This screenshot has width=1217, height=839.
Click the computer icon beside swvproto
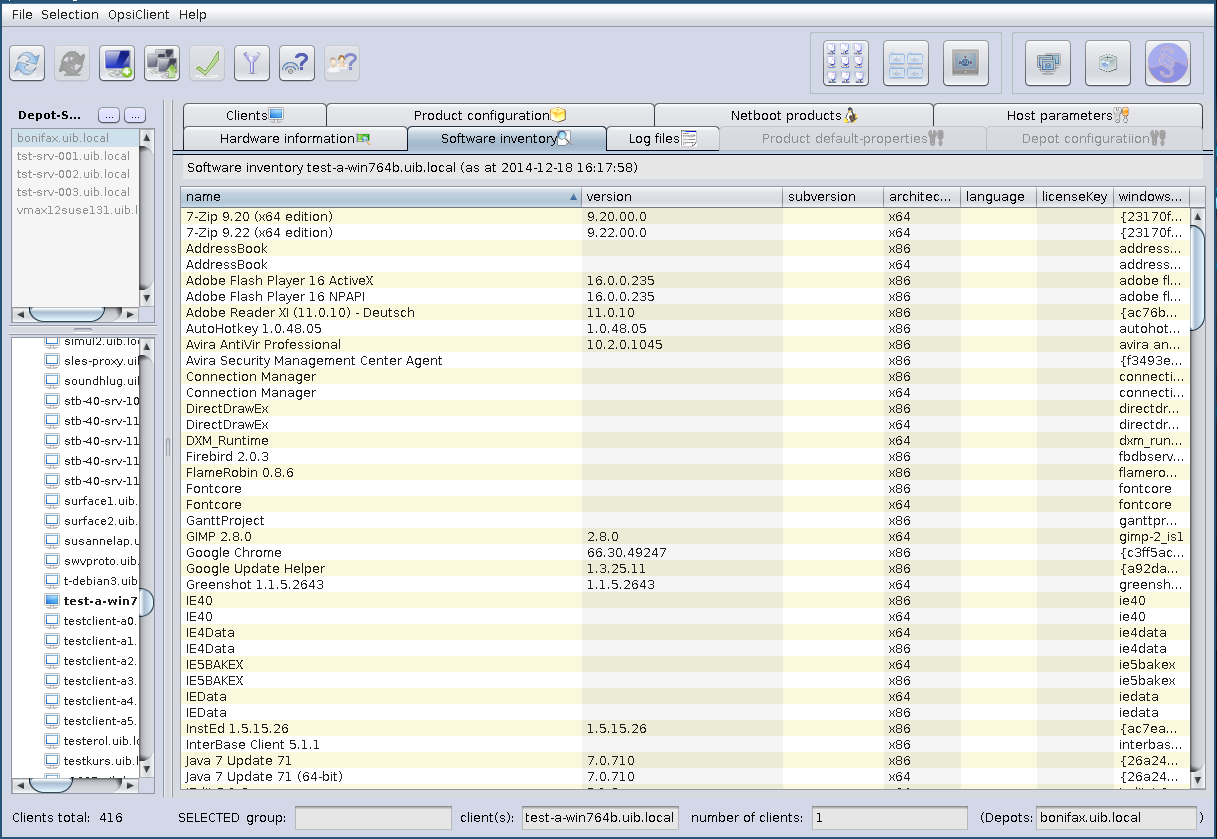[53, 561]
